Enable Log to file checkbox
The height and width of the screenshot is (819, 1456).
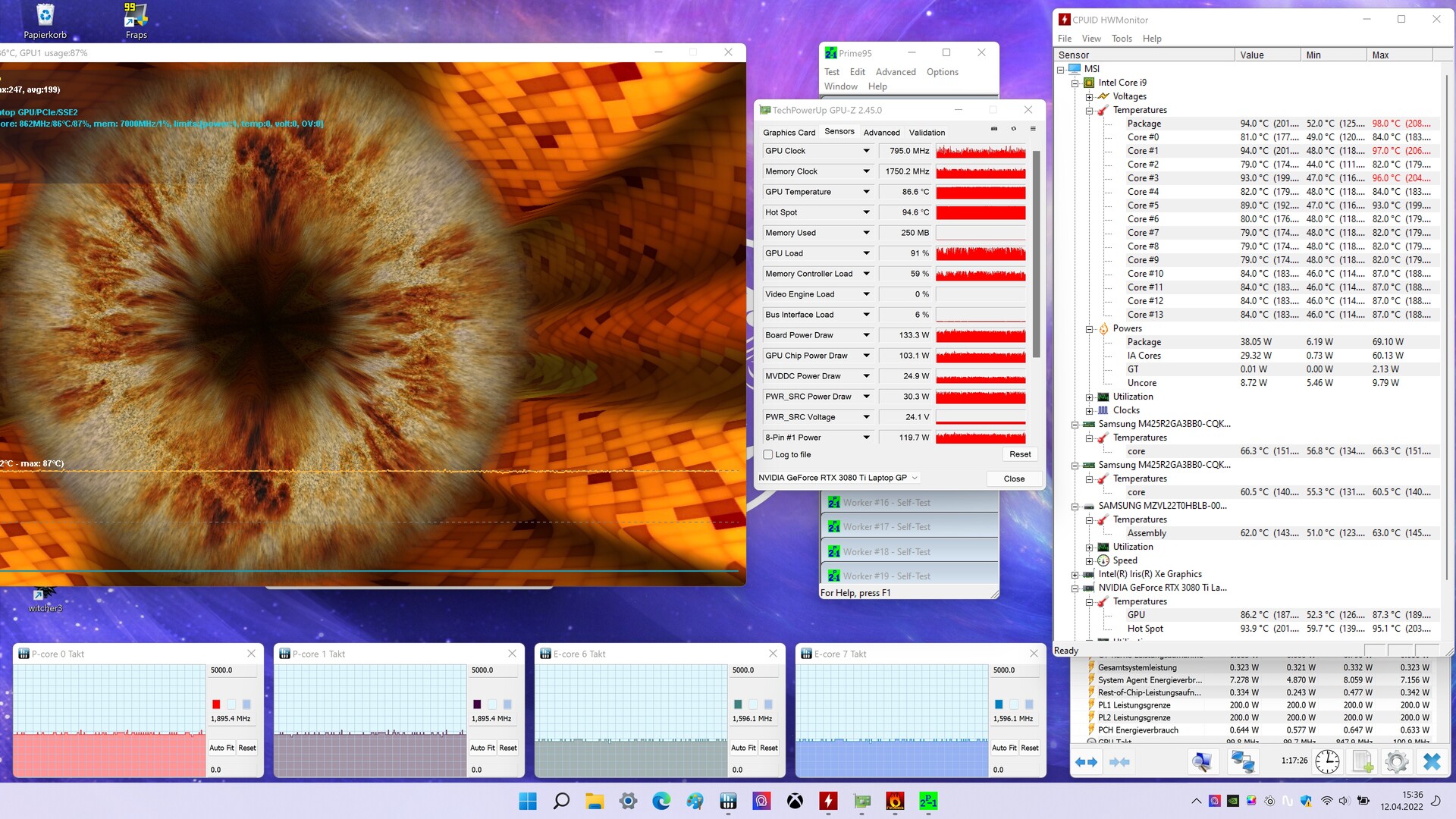[x=768, y=455]
